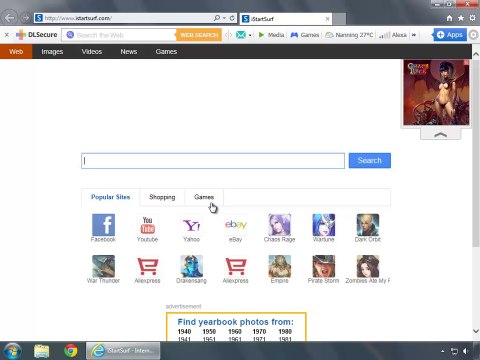Open the War Thunder game icon
480x360 pixels.
coord(103,266)
